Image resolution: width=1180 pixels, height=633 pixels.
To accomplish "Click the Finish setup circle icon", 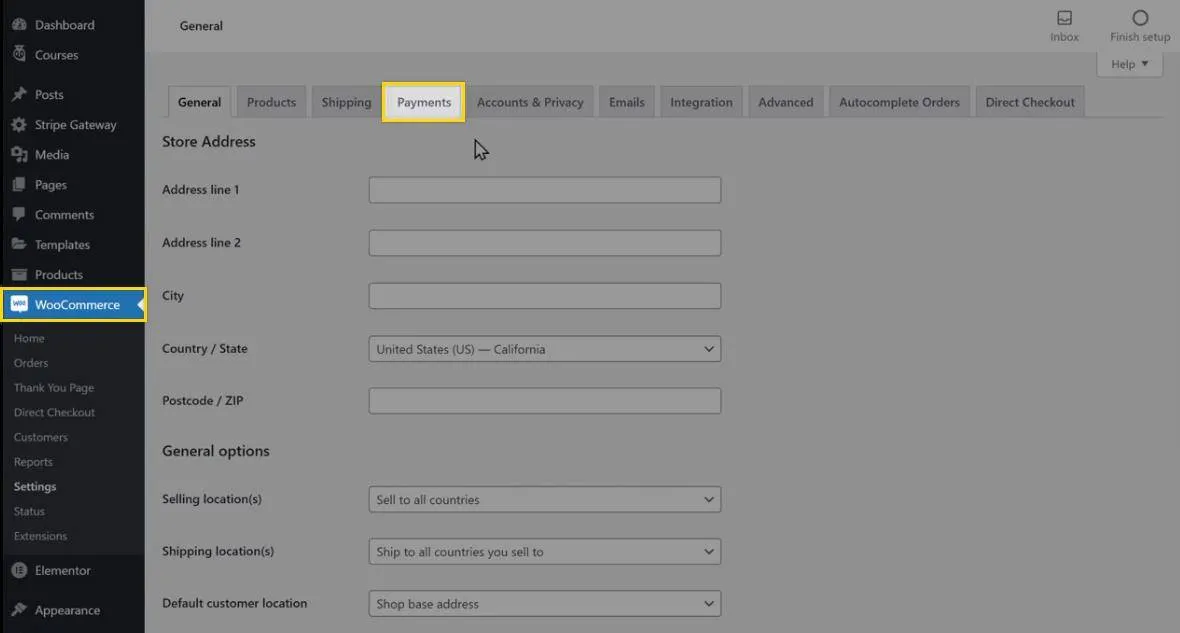I will (x=1140, y=18).
